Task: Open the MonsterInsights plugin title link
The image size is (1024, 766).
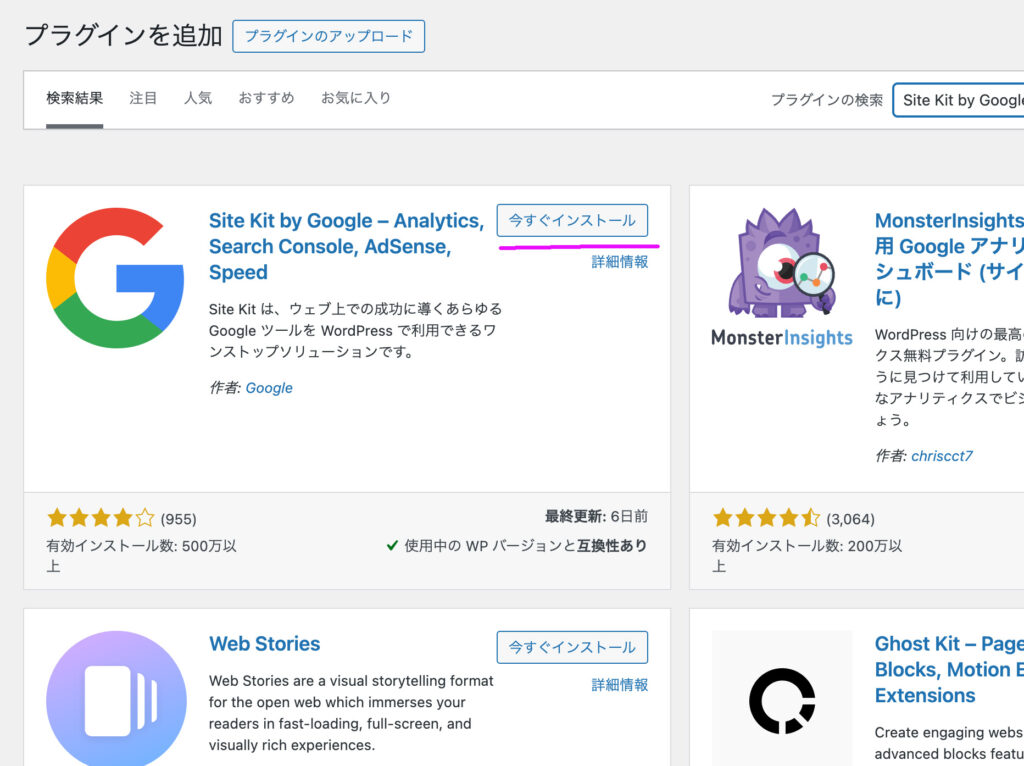Action: 950,259
